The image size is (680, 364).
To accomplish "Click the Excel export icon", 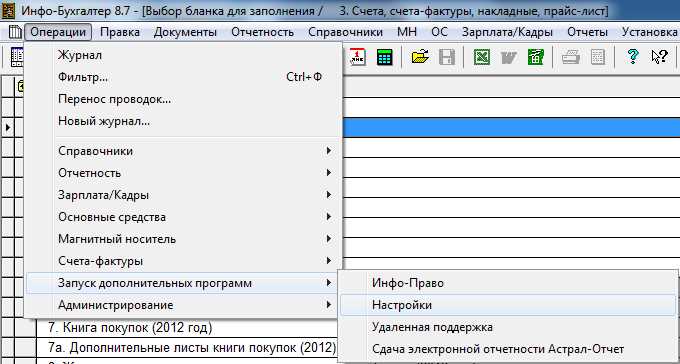I will (482, 57).
